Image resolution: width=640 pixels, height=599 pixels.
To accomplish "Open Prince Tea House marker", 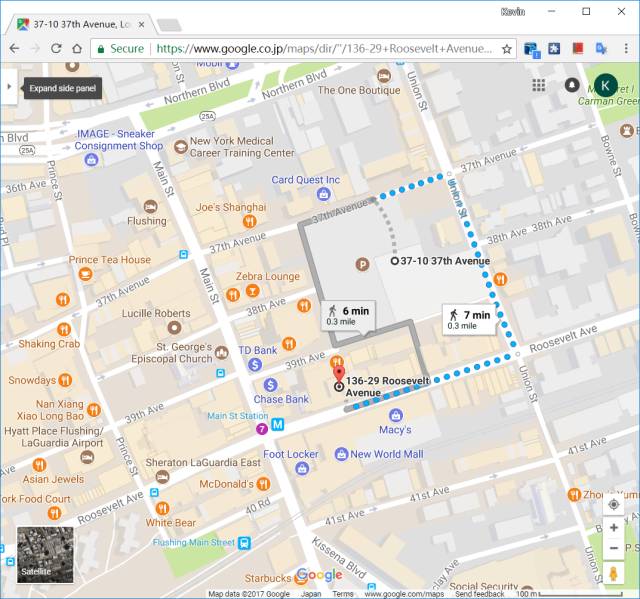I will (85, 274).
